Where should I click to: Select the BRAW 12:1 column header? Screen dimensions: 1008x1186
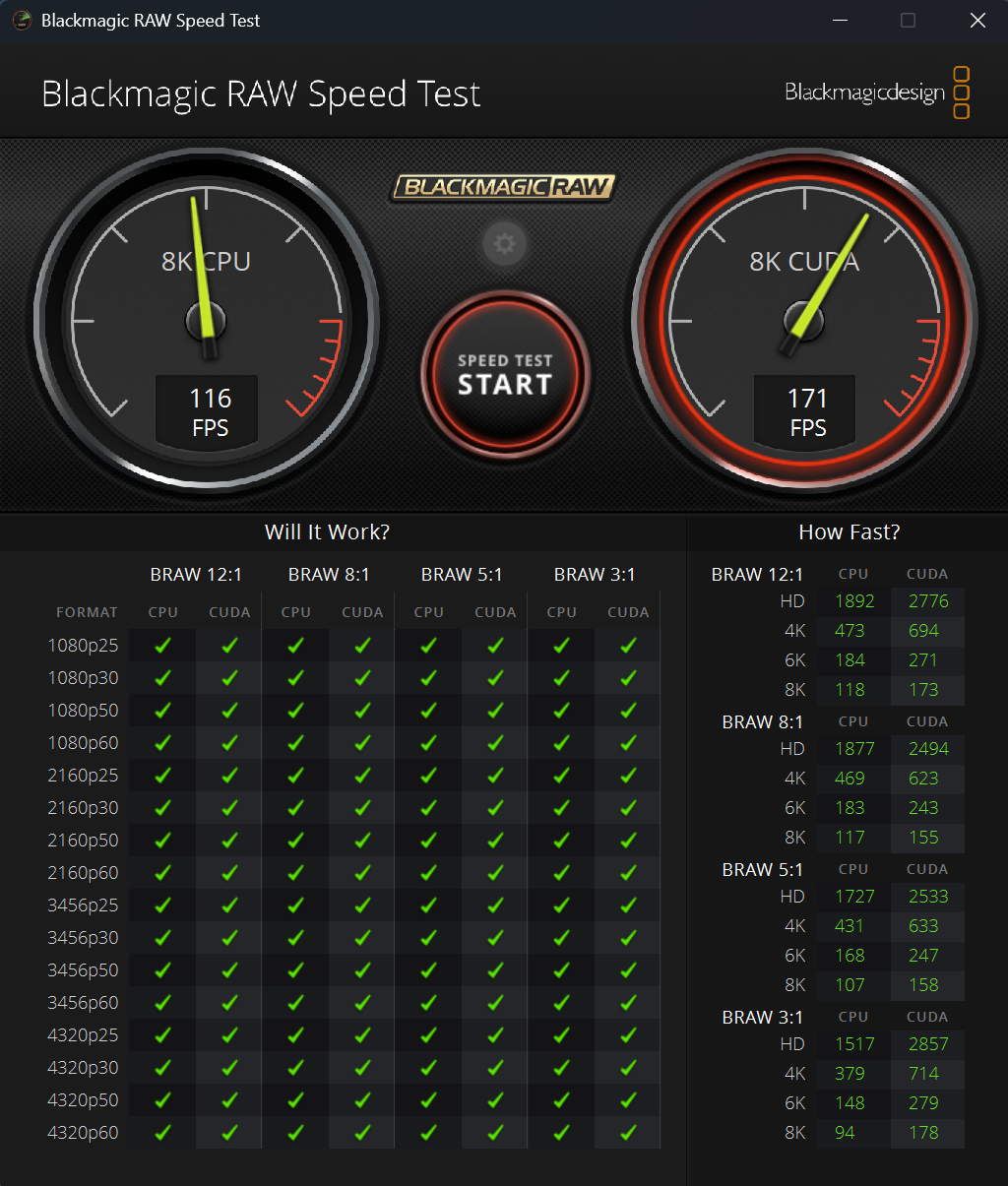click(196, 575)
